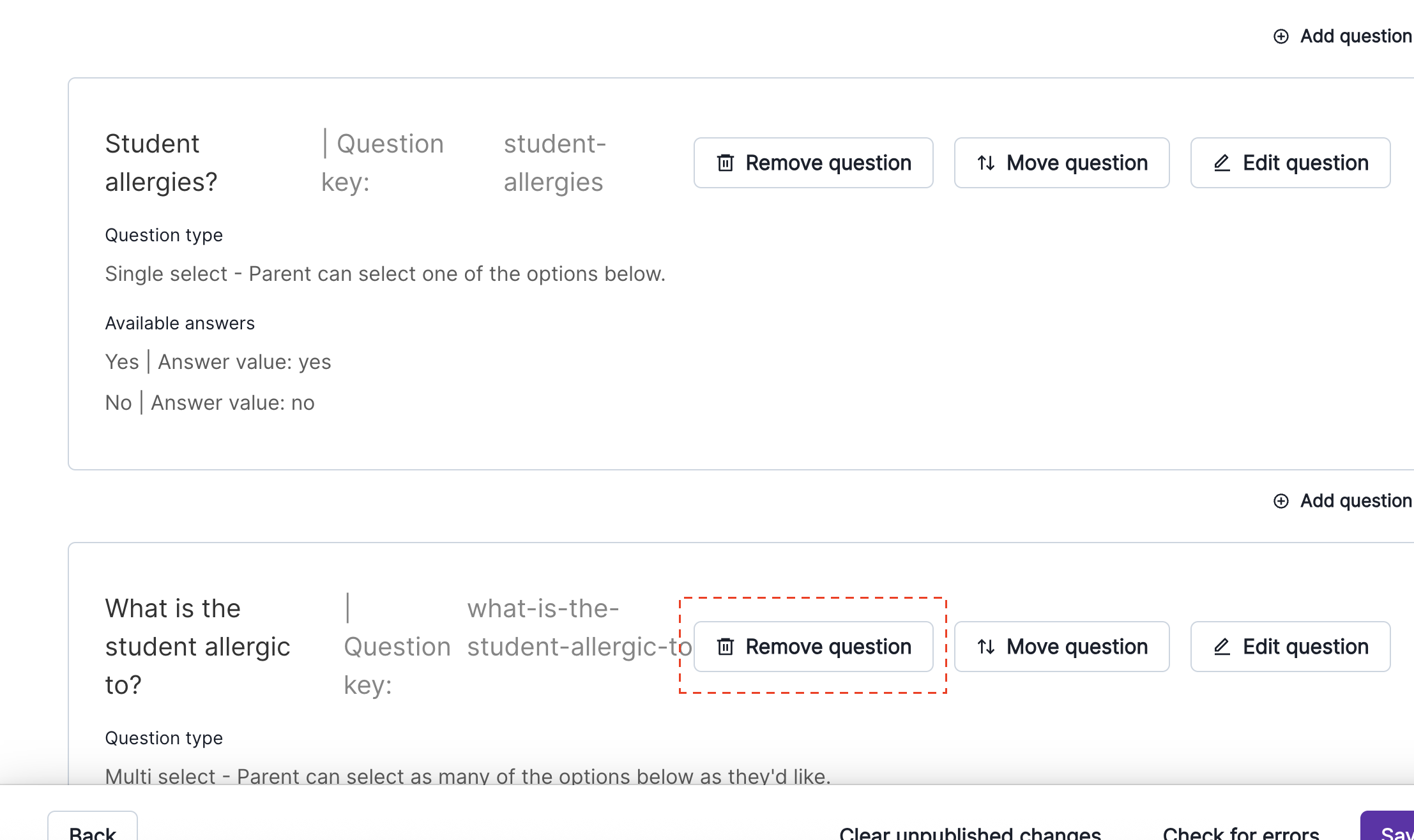Select 'What is the student allergic to?' title
1414x840 pixels.
point(197,647)
